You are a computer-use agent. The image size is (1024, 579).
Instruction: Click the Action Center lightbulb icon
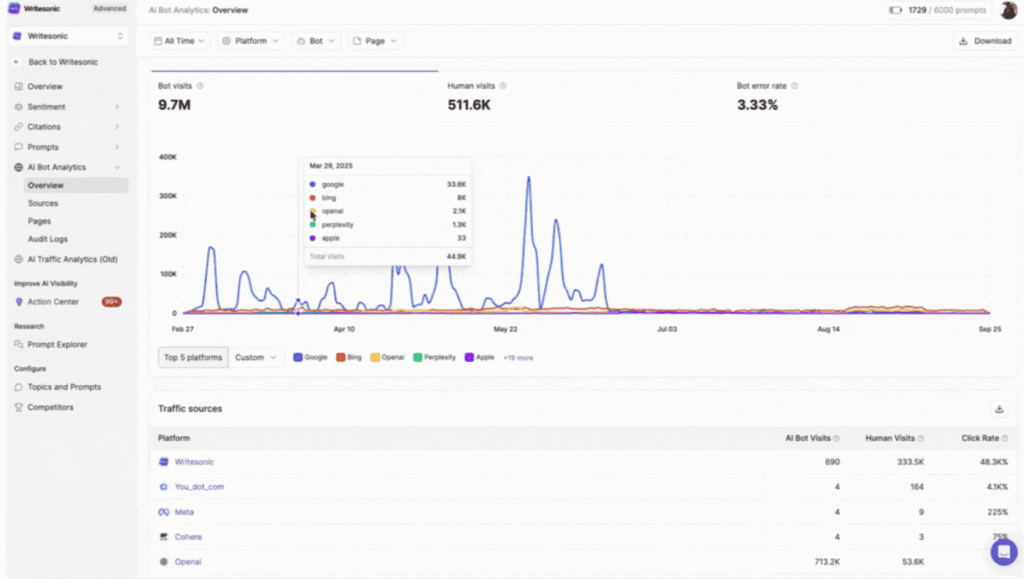pos(18,302)
